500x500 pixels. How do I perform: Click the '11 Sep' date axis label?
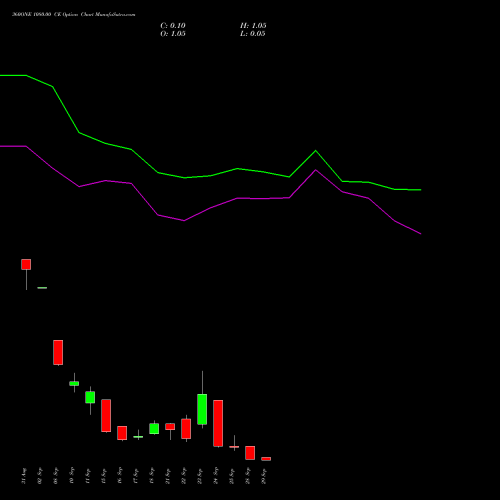click(x=88, y=476)
